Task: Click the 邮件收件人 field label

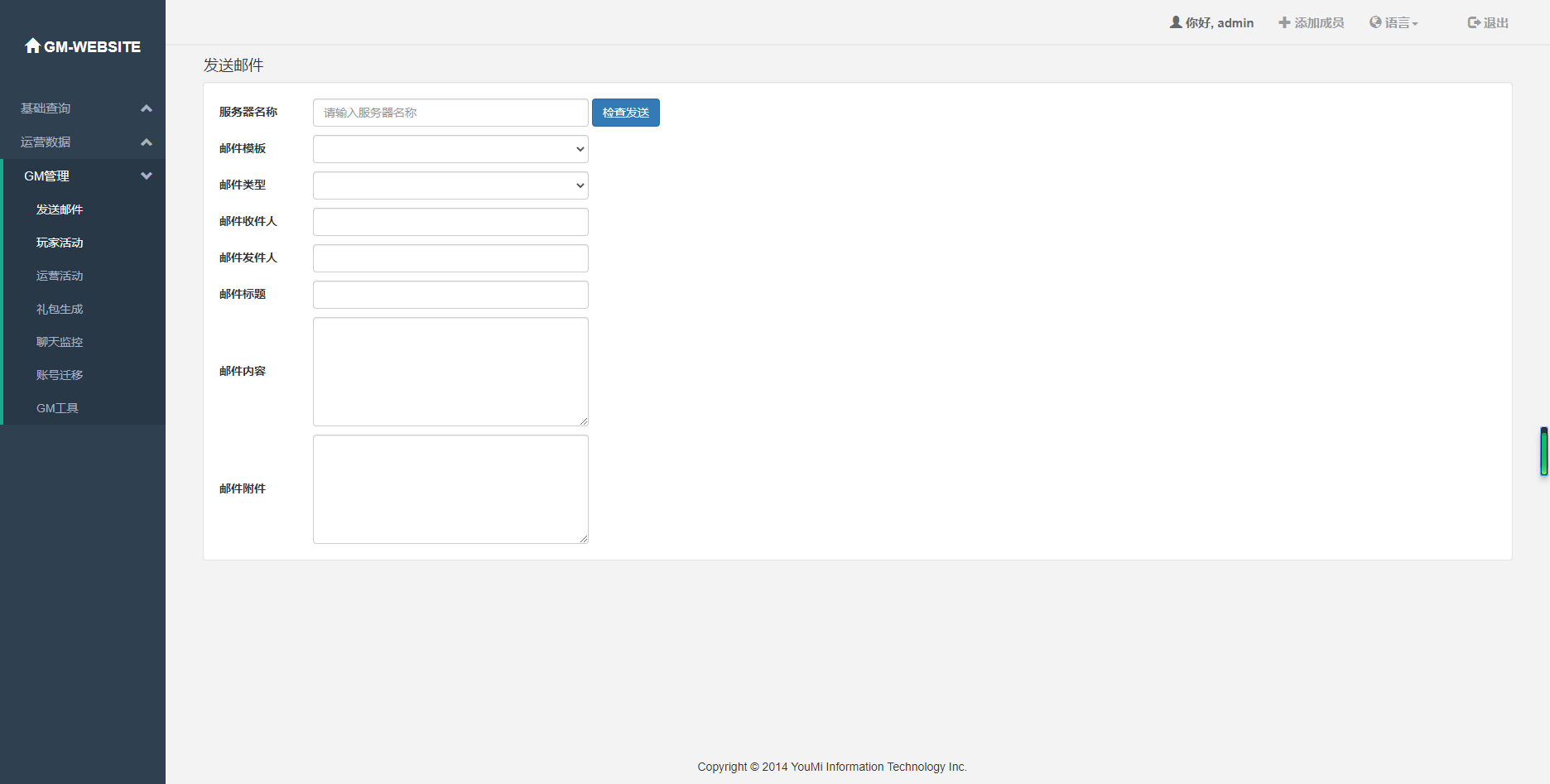Action: tap(248, 221)
